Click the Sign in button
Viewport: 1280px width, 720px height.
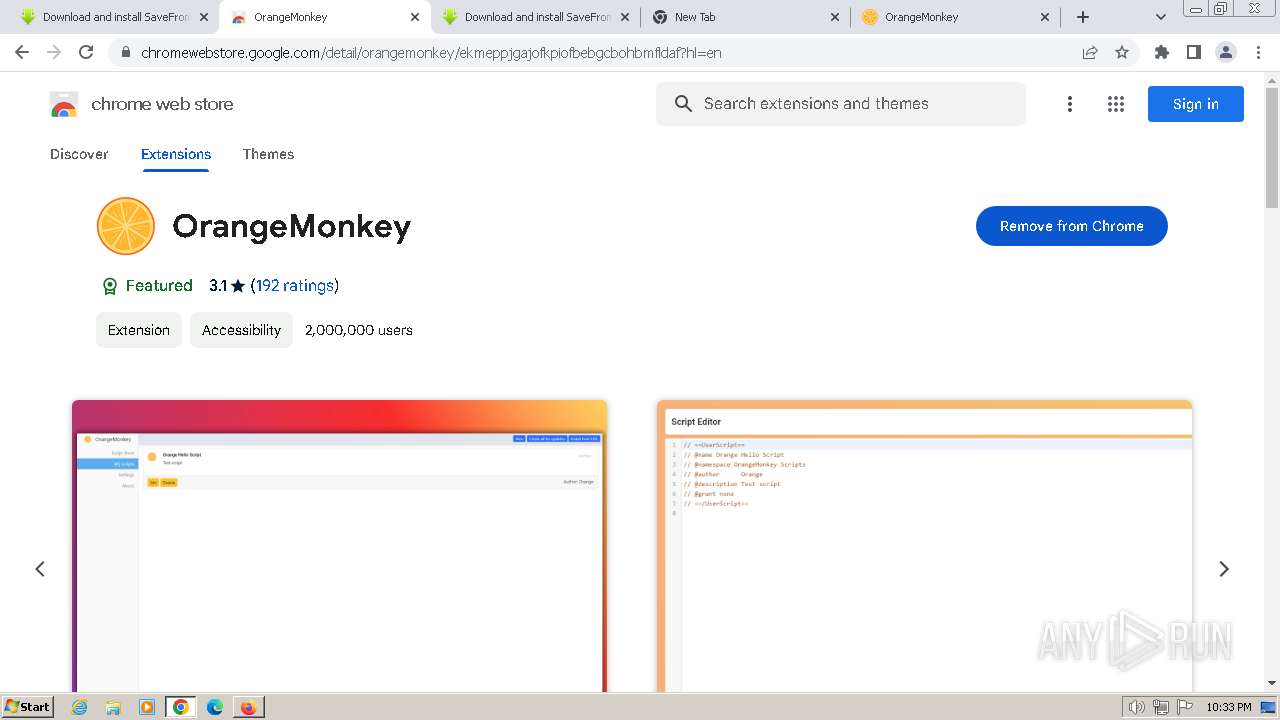coord(1195,104)
